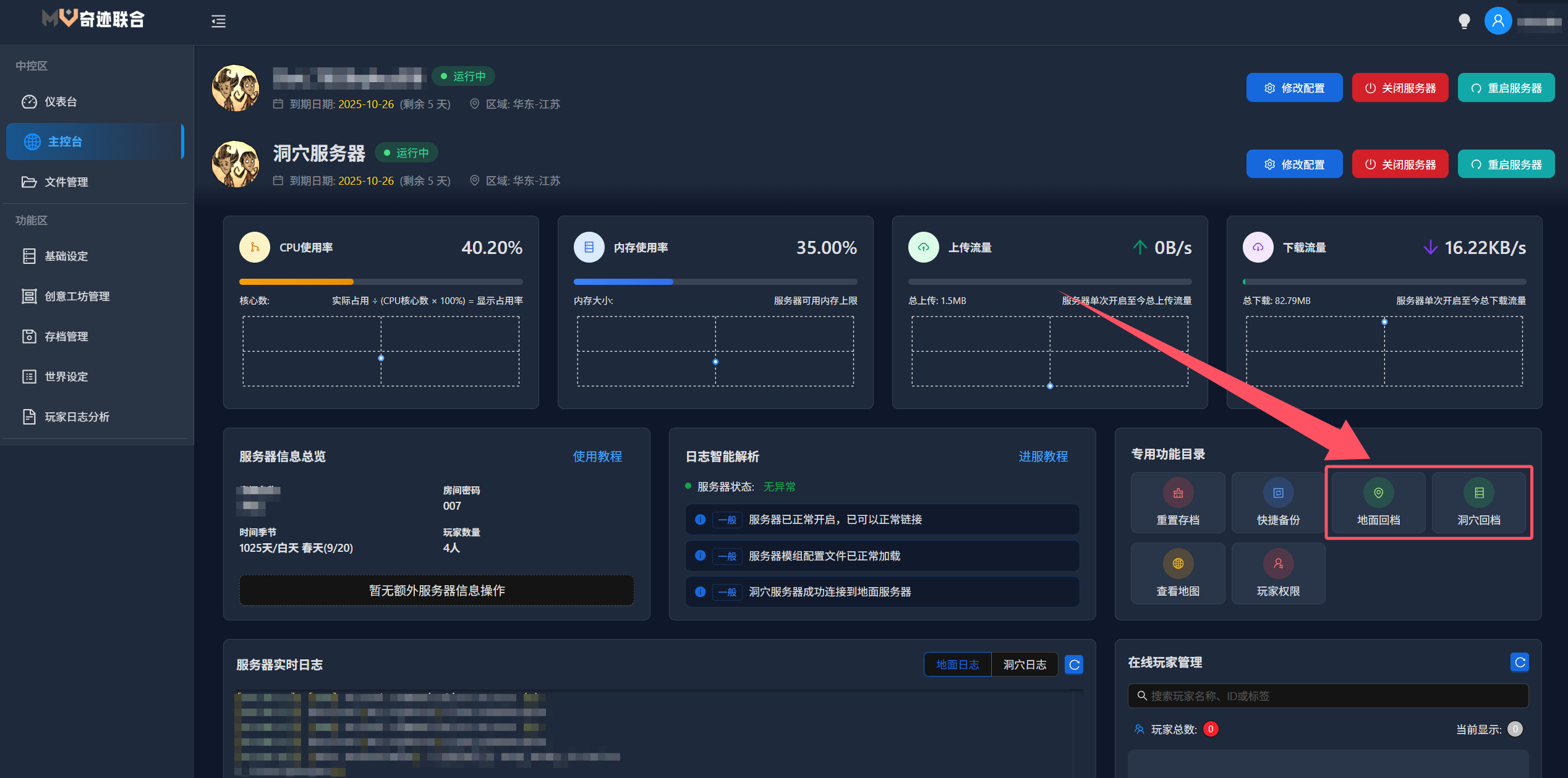
Task: Refresh the server real-time log
Action: 1074,664
